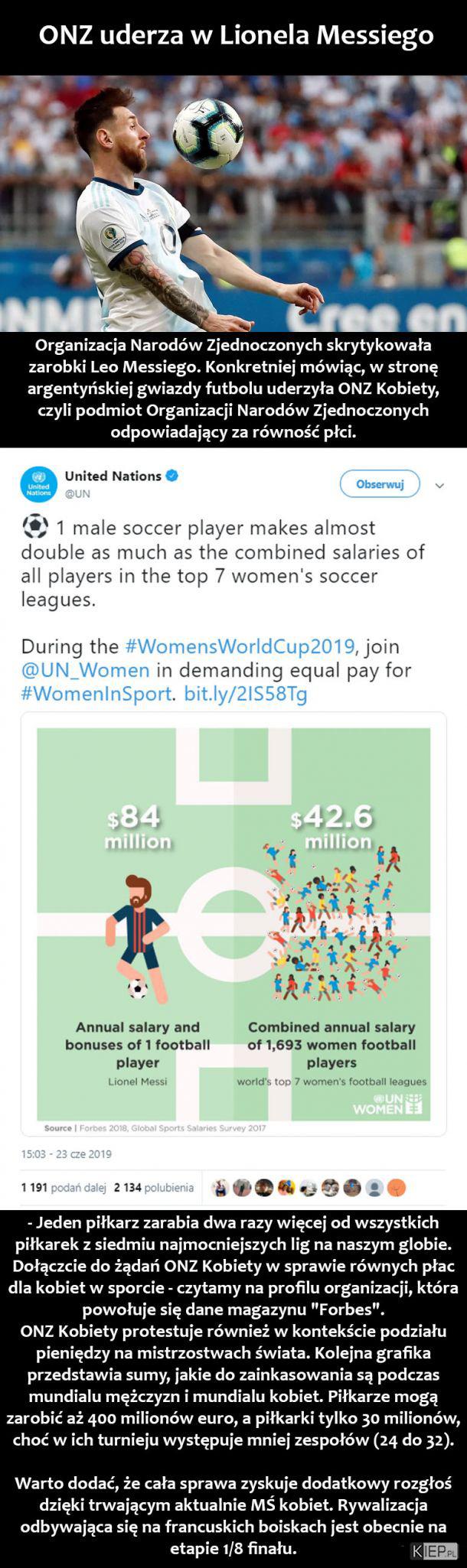467x1568 pixels.
Task: Open the bit.ly/2IS58Tg link
Action: pos(246,694)
